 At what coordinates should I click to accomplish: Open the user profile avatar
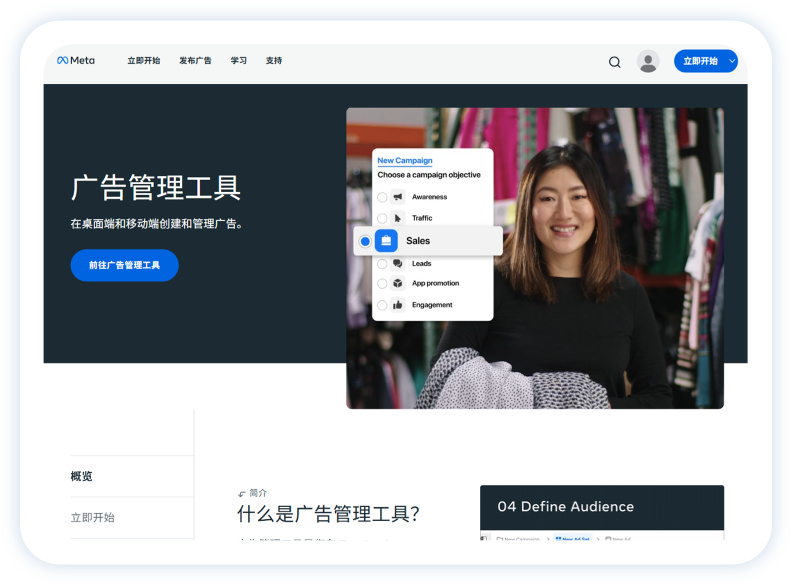648,61
